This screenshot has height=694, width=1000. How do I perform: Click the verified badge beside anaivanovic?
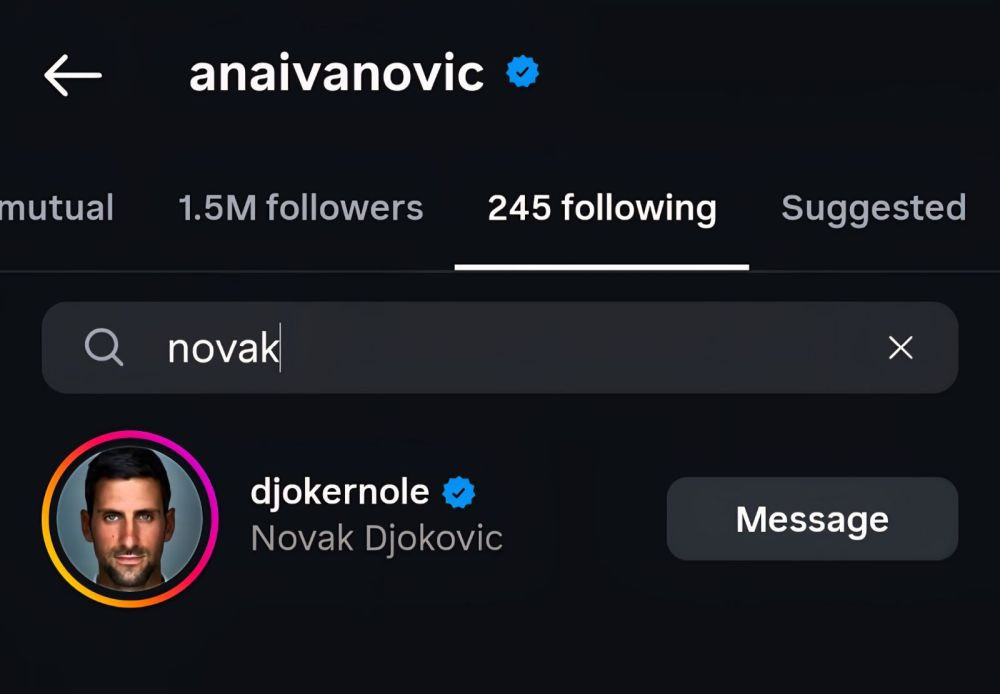point(522,71)
